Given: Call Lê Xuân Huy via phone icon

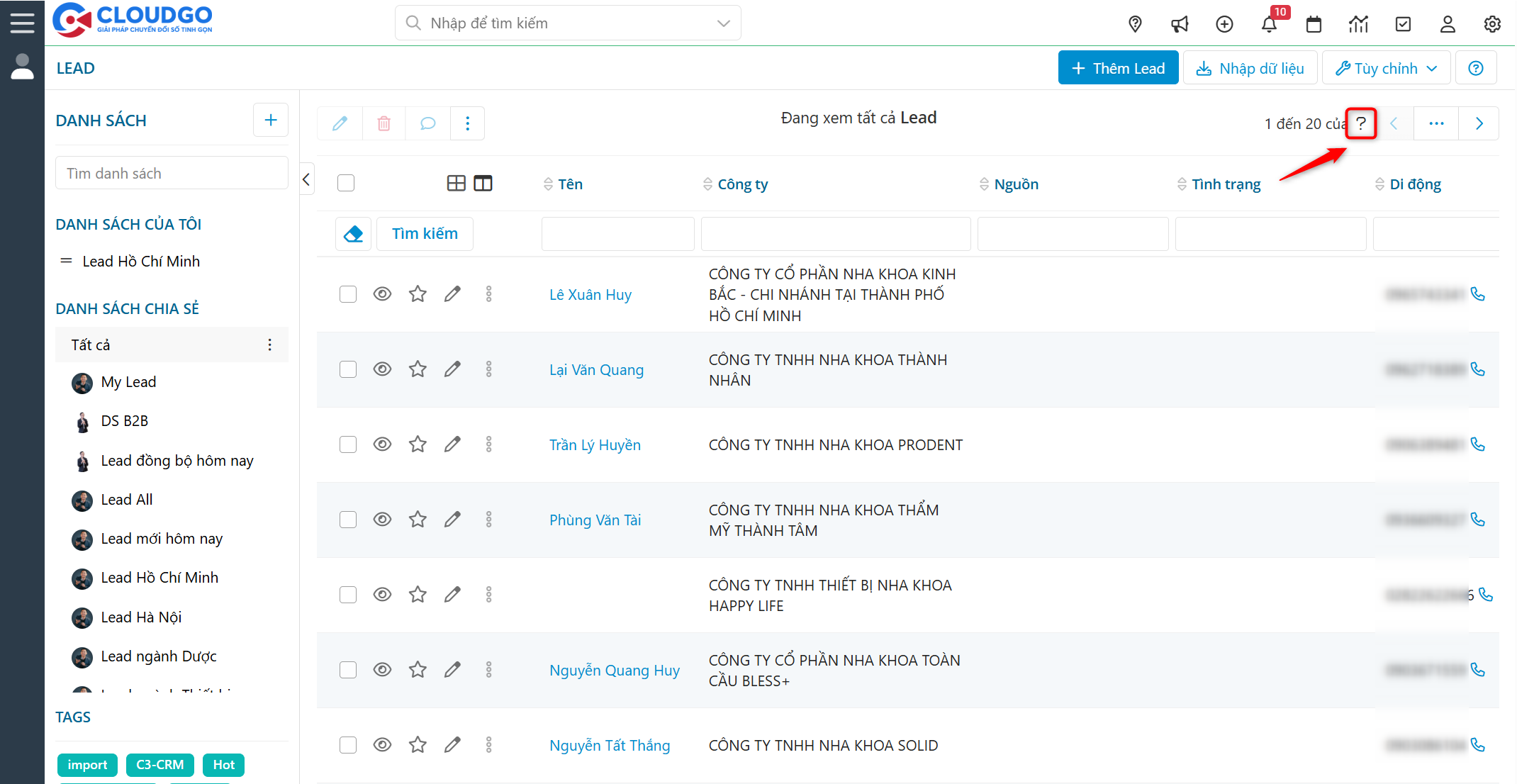Looking at the screenshot, I should coord(1478,294).
